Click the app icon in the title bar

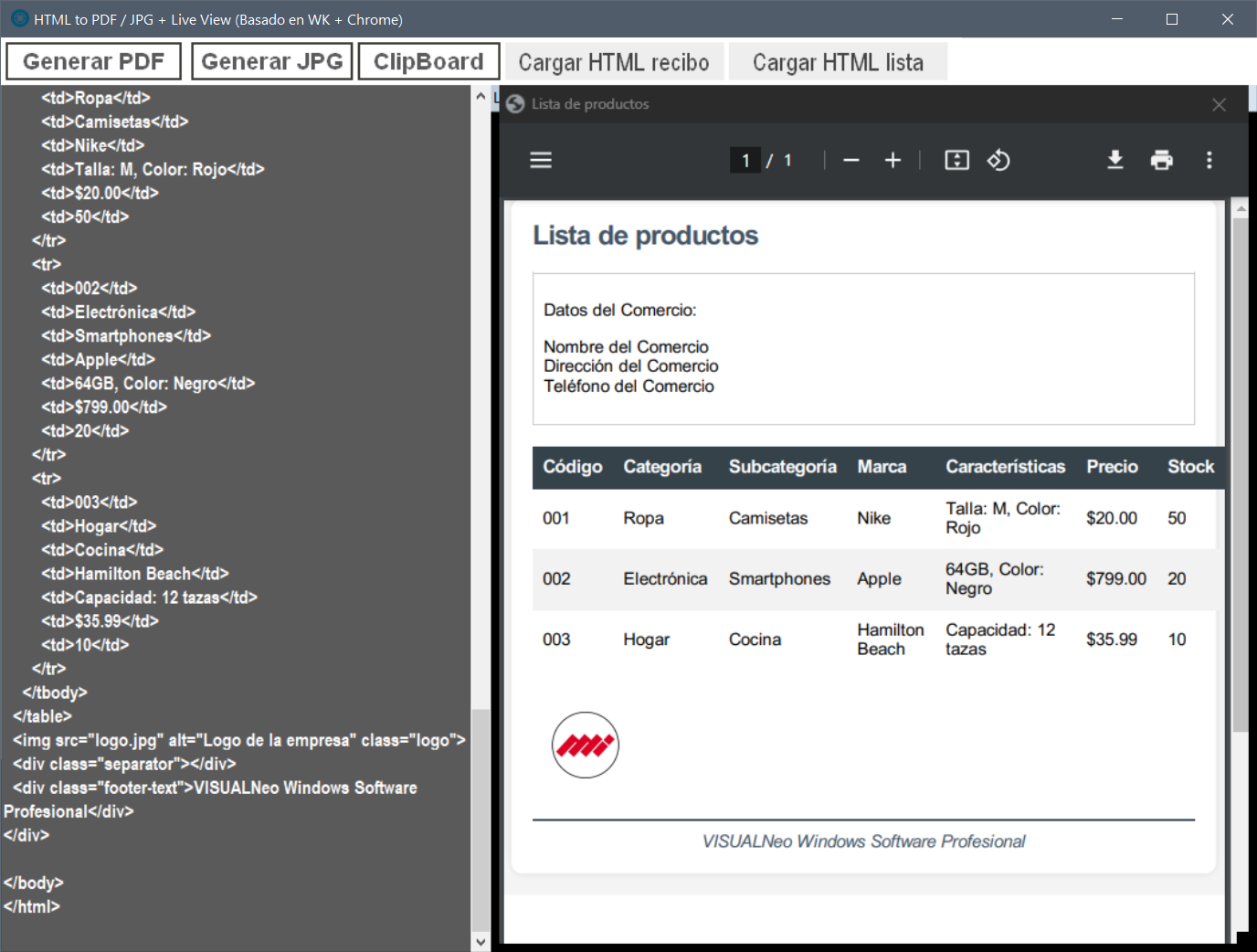[x=19, y=19]
